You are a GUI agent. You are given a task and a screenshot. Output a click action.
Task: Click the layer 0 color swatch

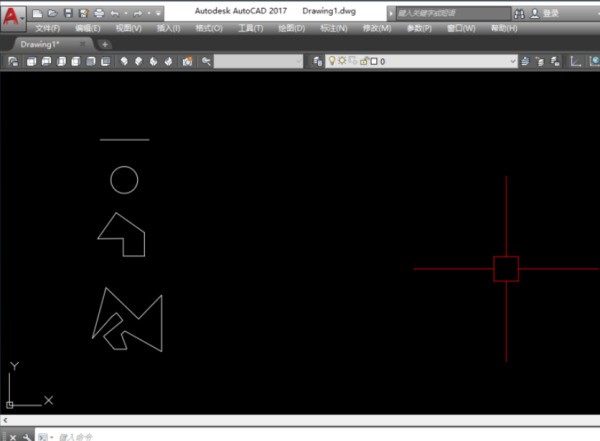coord(372,62)
